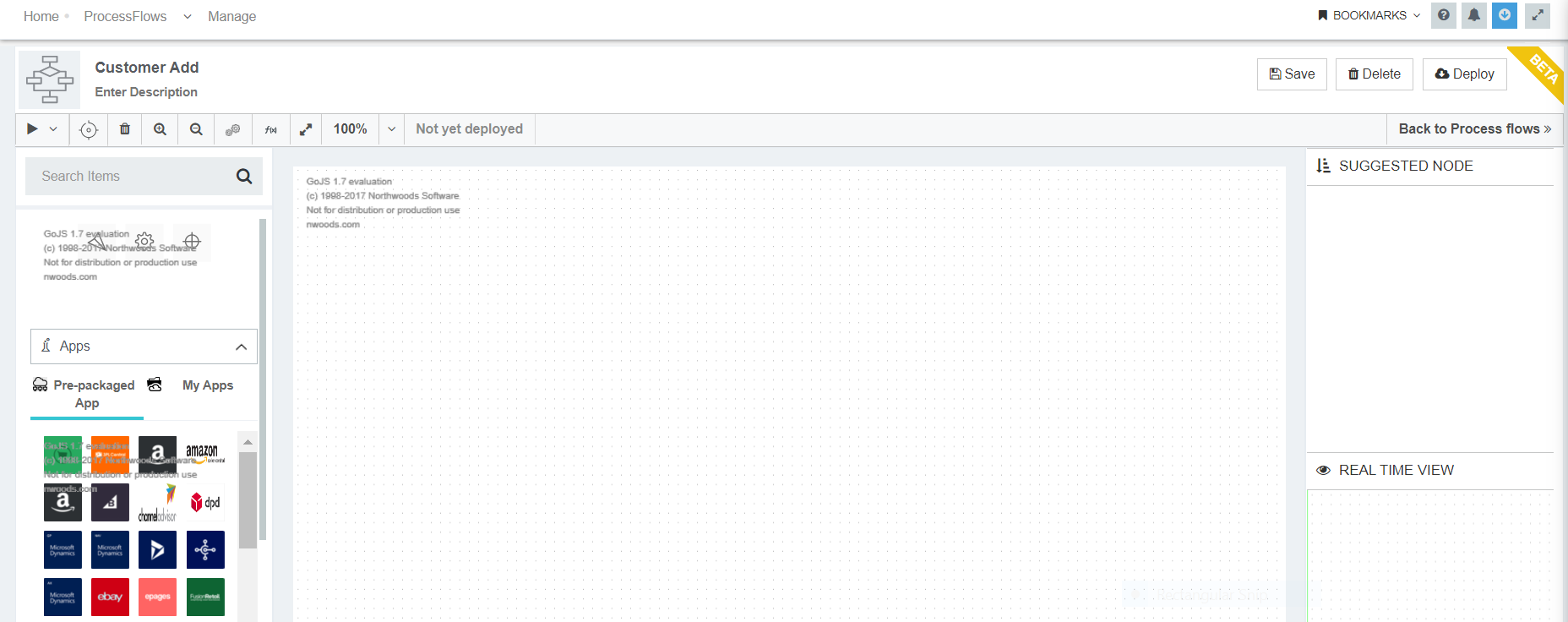Image resolution: width=1568 pixels, height=622 pixels.
Task: Click the SUGGESTED NODE panel header
Action: pyautogui.click(x=1406, y=166)
